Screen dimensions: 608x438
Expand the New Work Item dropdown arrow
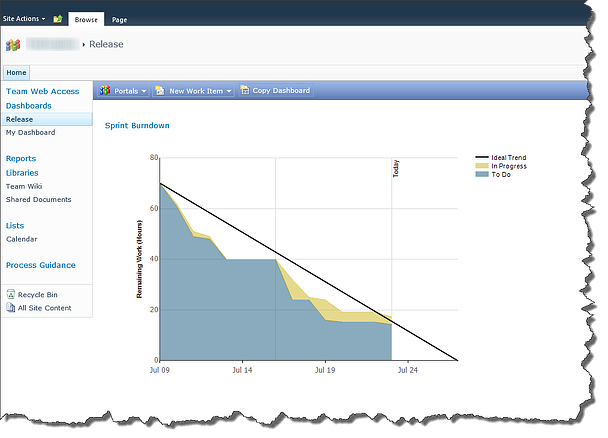[229, 91]
